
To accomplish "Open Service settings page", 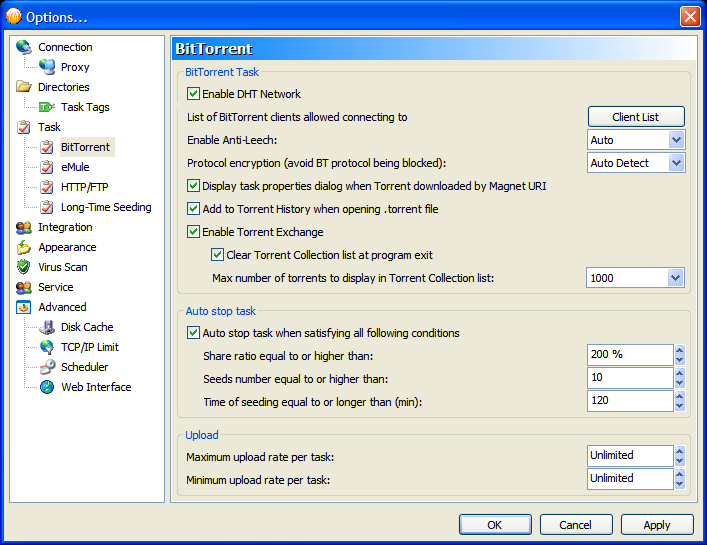I will point(55,287).
